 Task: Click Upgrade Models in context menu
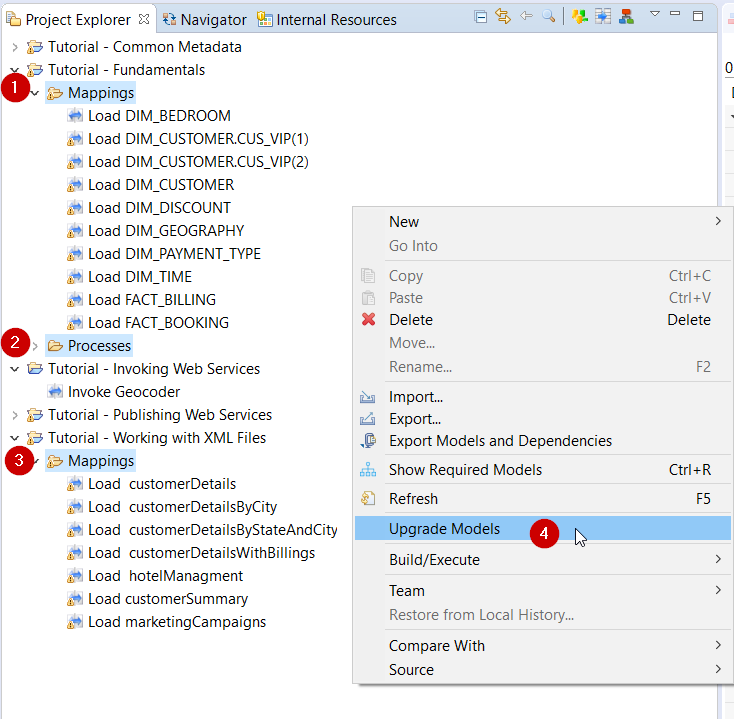(543, 528)
